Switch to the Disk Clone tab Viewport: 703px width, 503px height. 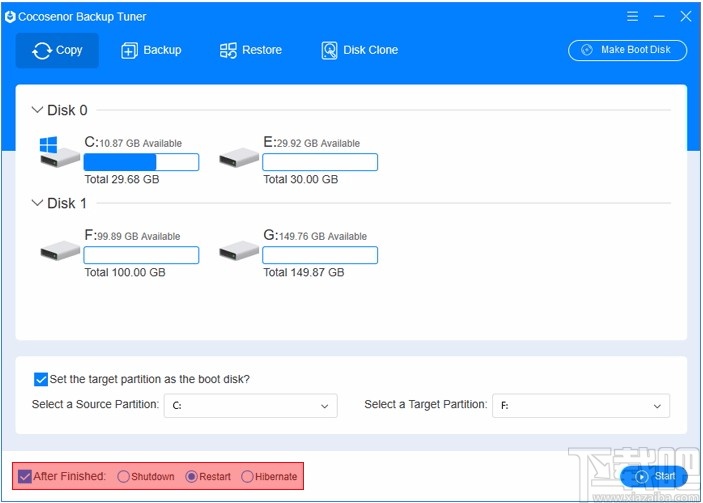click(360, 50)
